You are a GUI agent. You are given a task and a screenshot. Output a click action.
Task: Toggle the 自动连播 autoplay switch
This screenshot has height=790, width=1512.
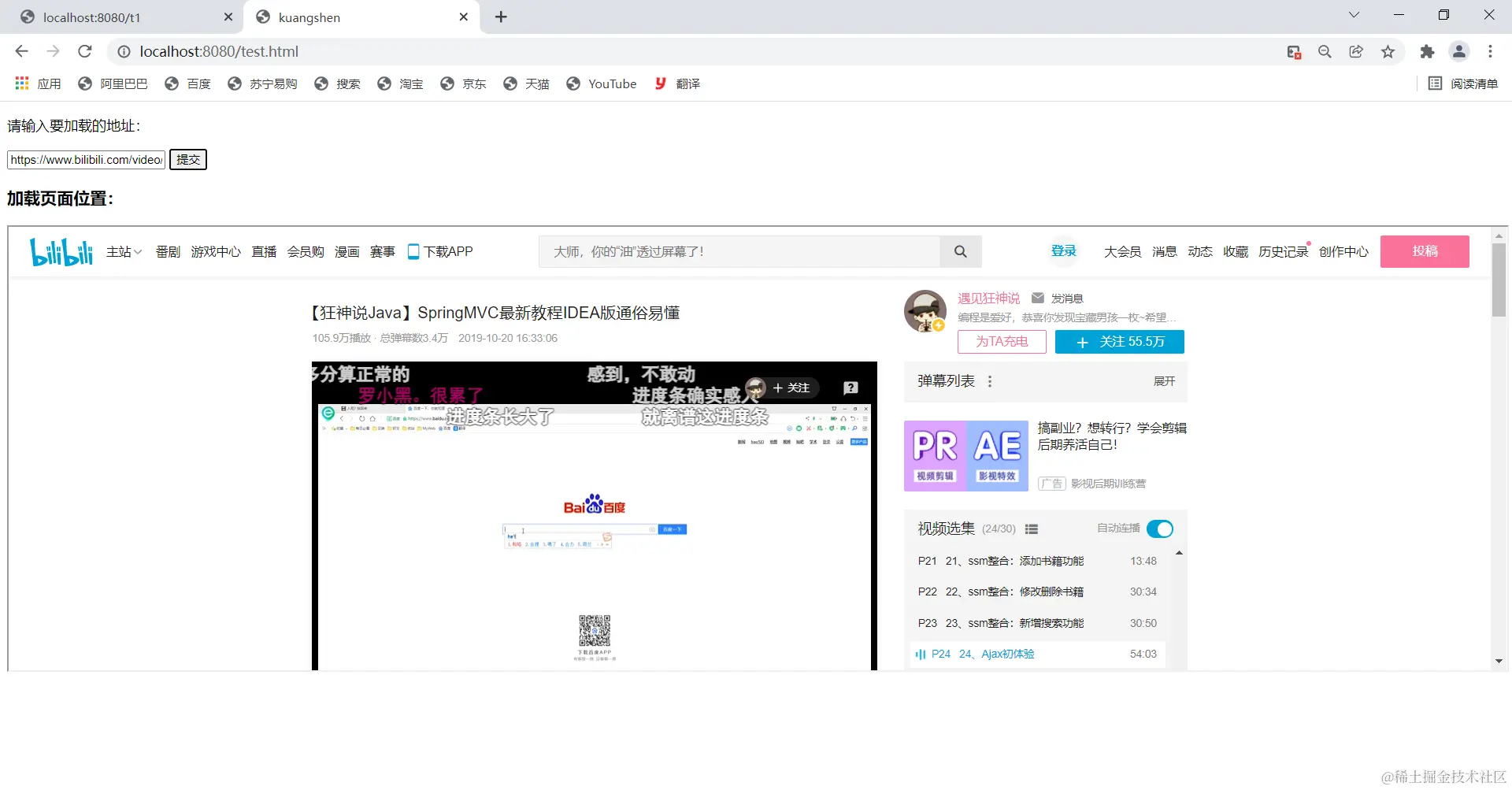point(1160,529)
